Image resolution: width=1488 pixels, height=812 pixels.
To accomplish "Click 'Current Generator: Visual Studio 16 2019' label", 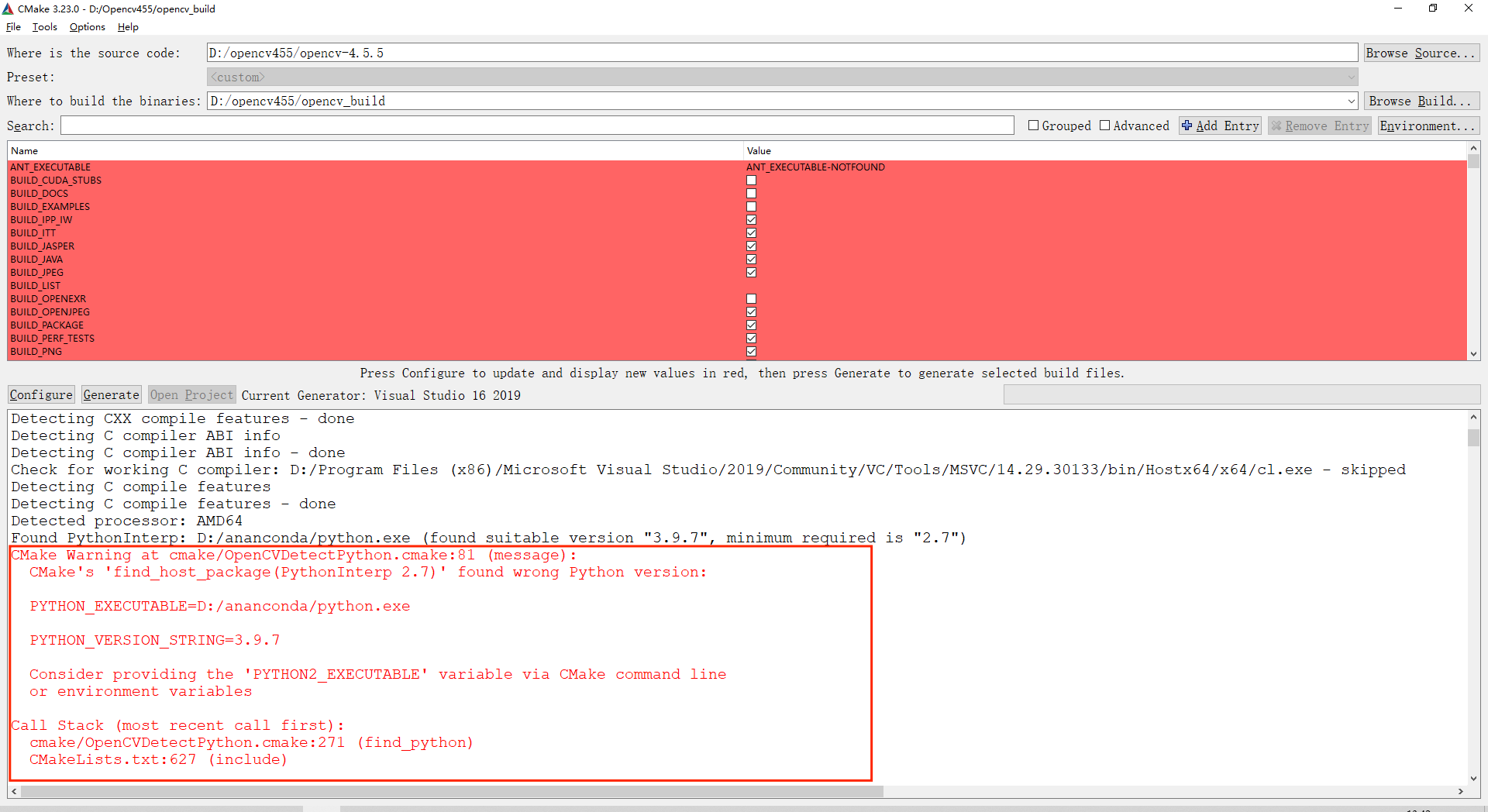I will click(x=381, y=395).
